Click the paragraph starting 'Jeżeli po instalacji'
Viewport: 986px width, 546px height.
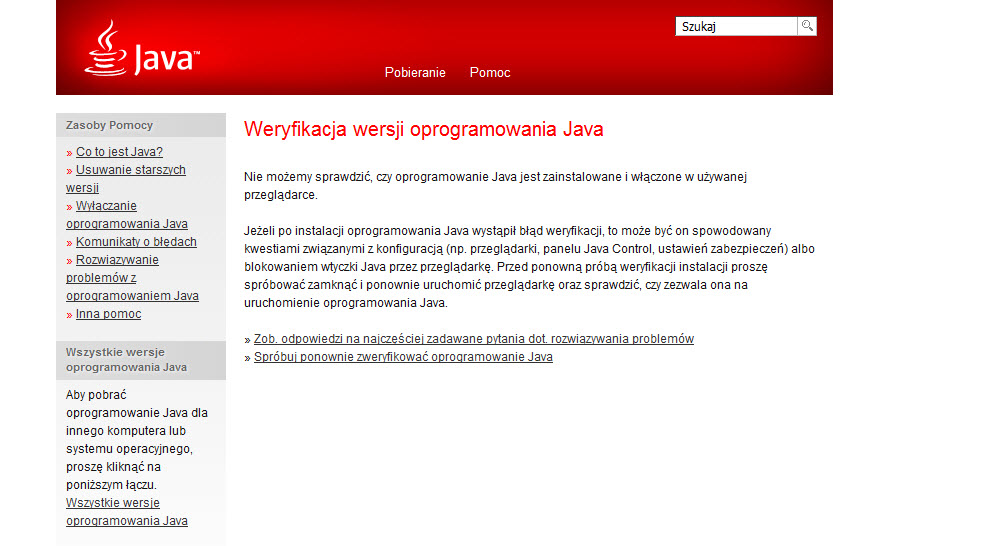tap(529, 267)
